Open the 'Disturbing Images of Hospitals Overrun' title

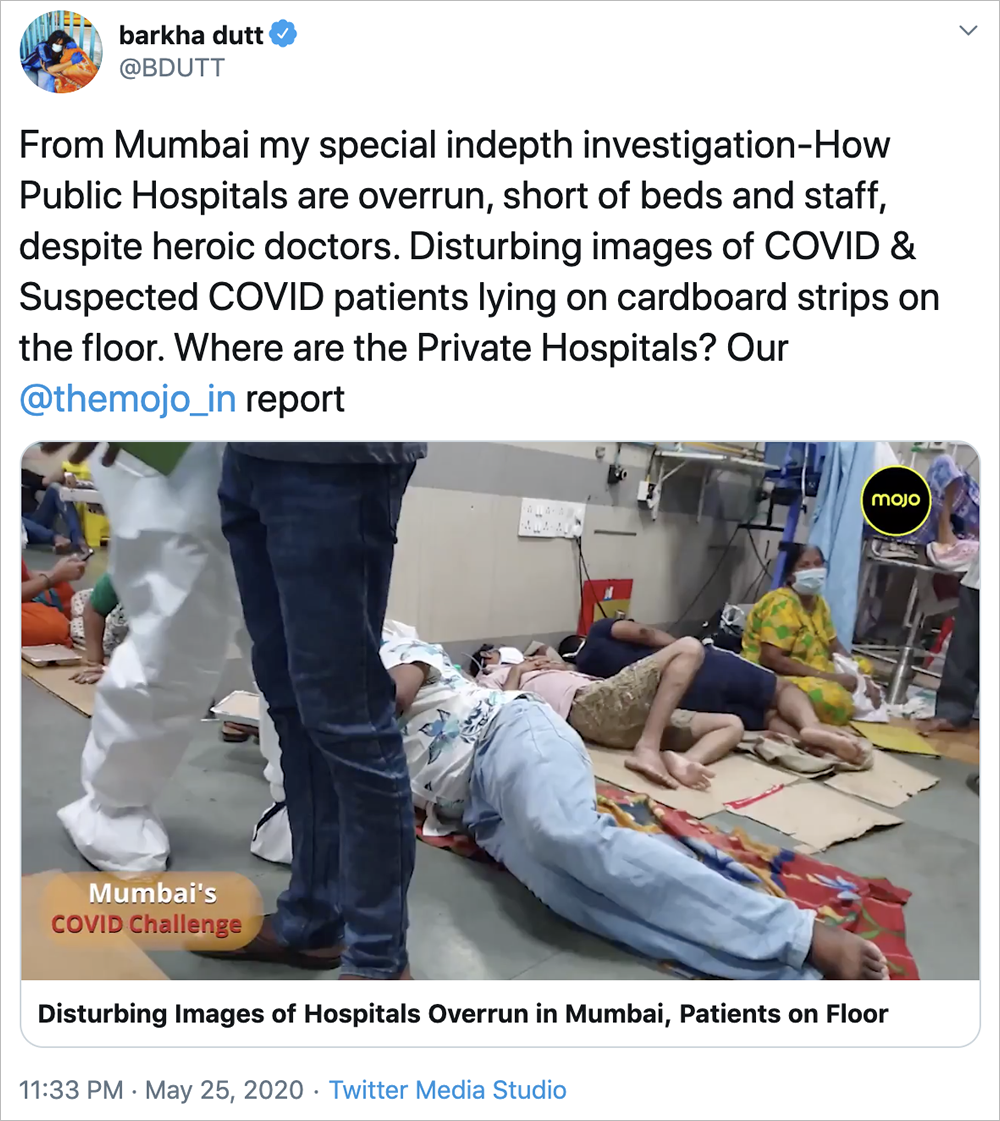click(463, 1014)
